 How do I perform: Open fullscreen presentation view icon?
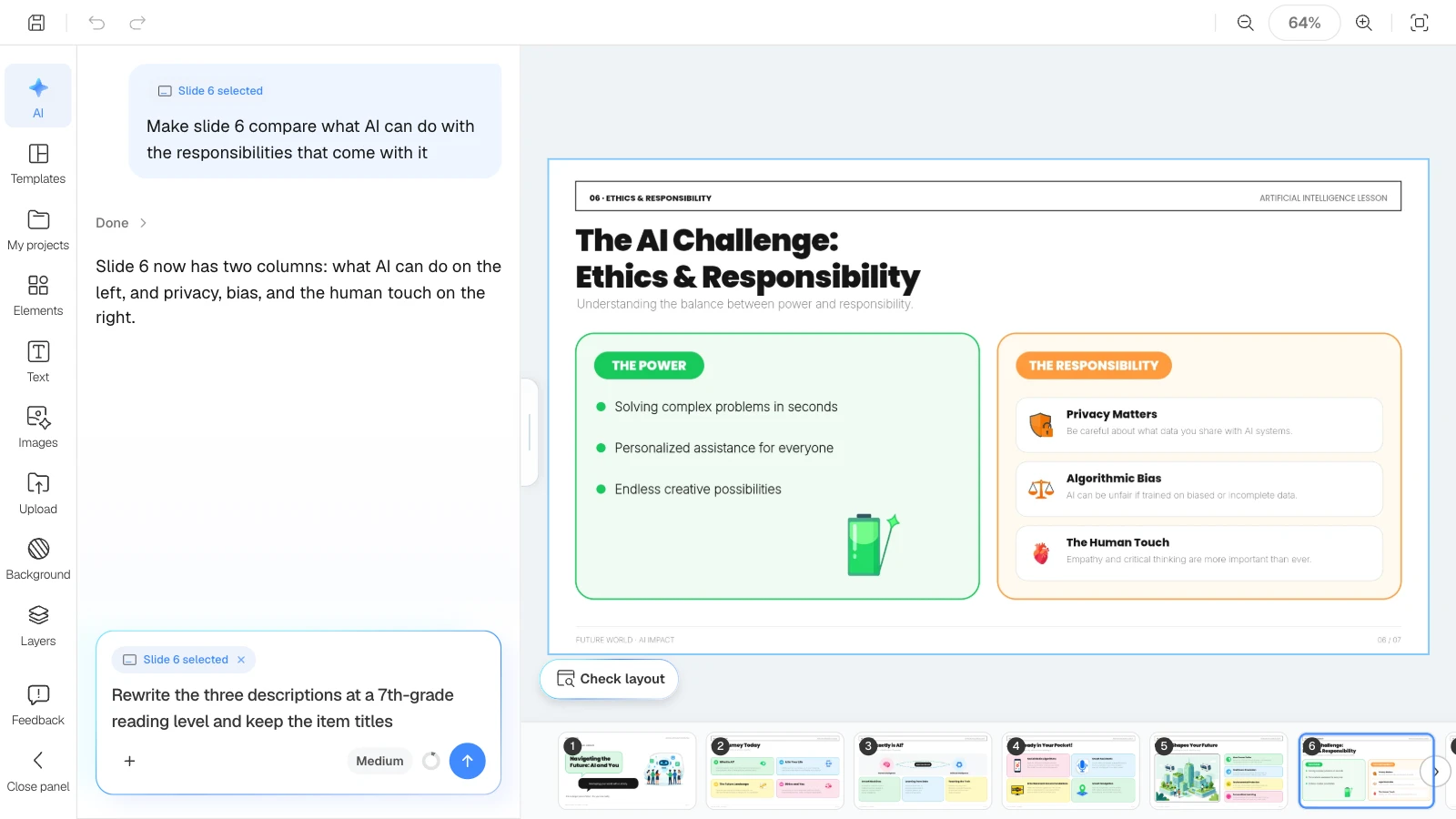(x=1420, y=23)
